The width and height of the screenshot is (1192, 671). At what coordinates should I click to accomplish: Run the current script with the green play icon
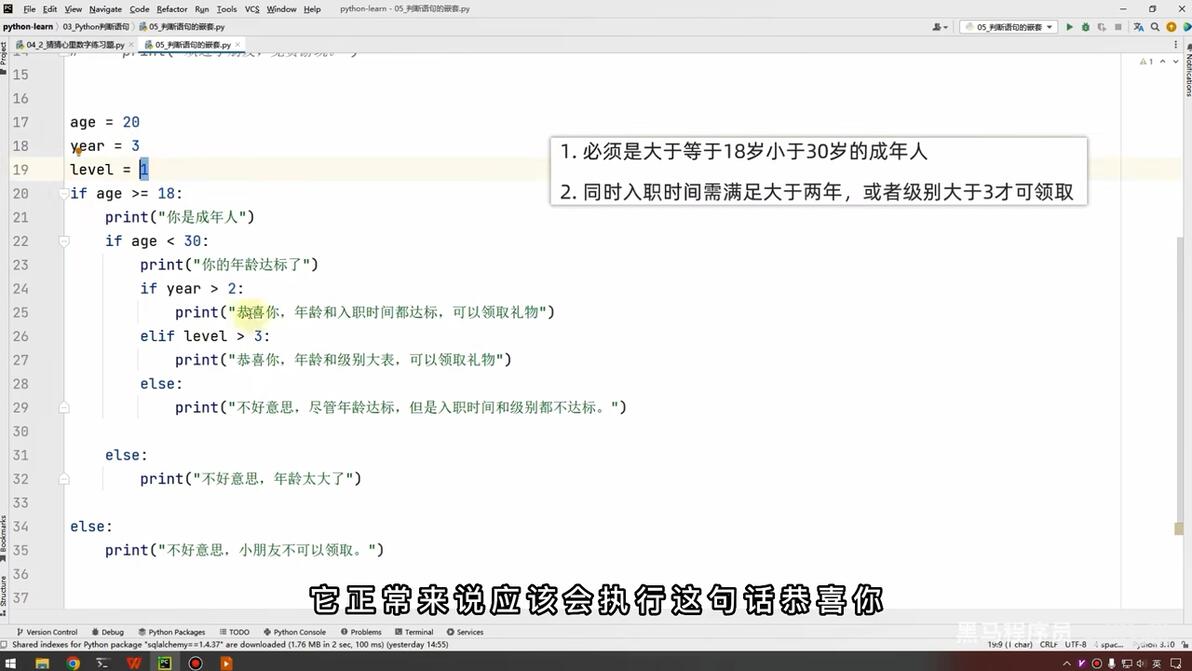1070,27
